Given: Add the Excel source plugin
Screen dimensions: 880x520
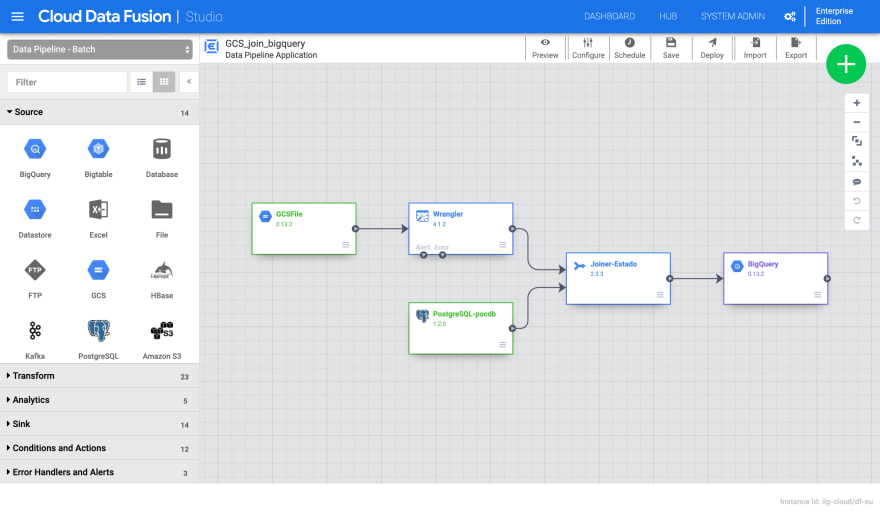Looking at the screenshot, I should pos(98,218).
